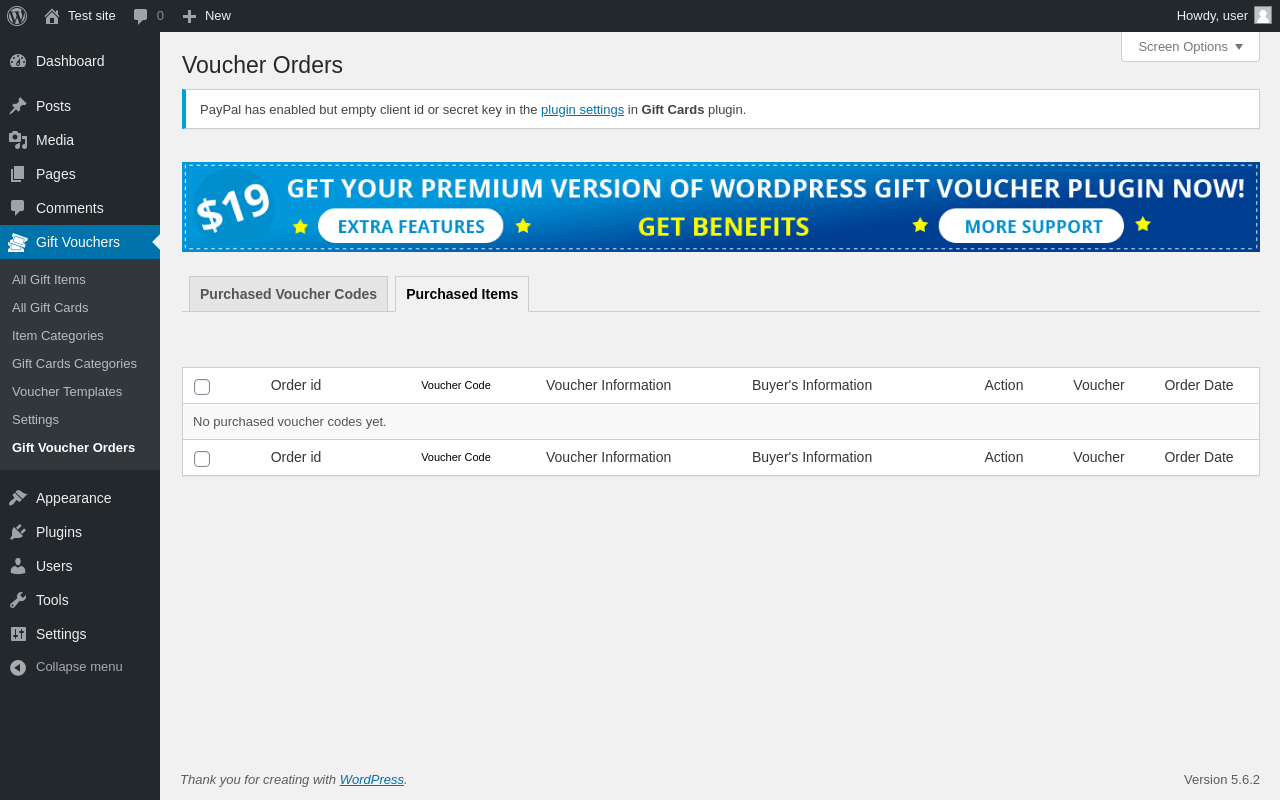1280x800 pixels.
Task: Open All Gift Items submenu
Action: [x=49, y=280]
